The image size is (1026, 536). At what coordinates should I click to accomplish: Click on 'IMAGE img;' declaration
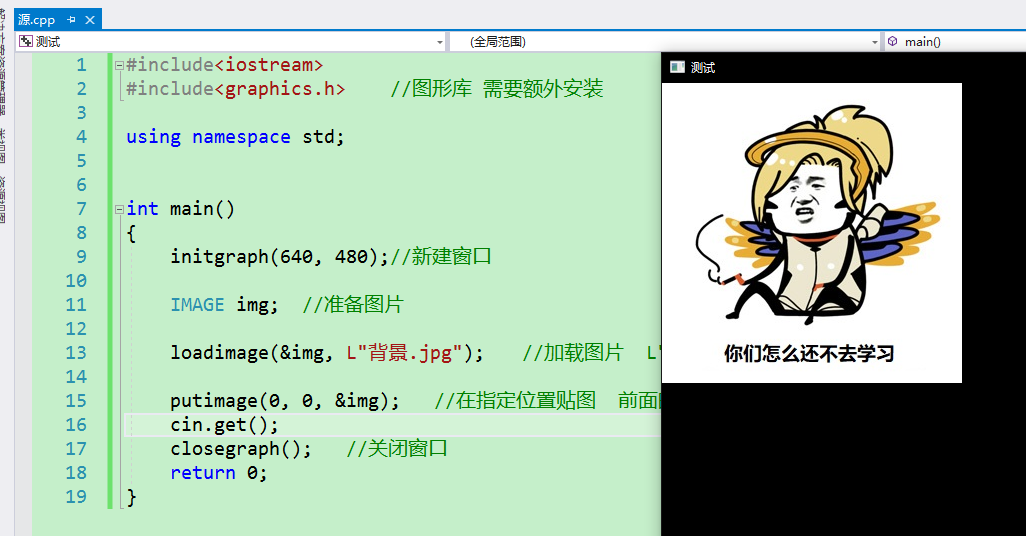click(224, 304)
